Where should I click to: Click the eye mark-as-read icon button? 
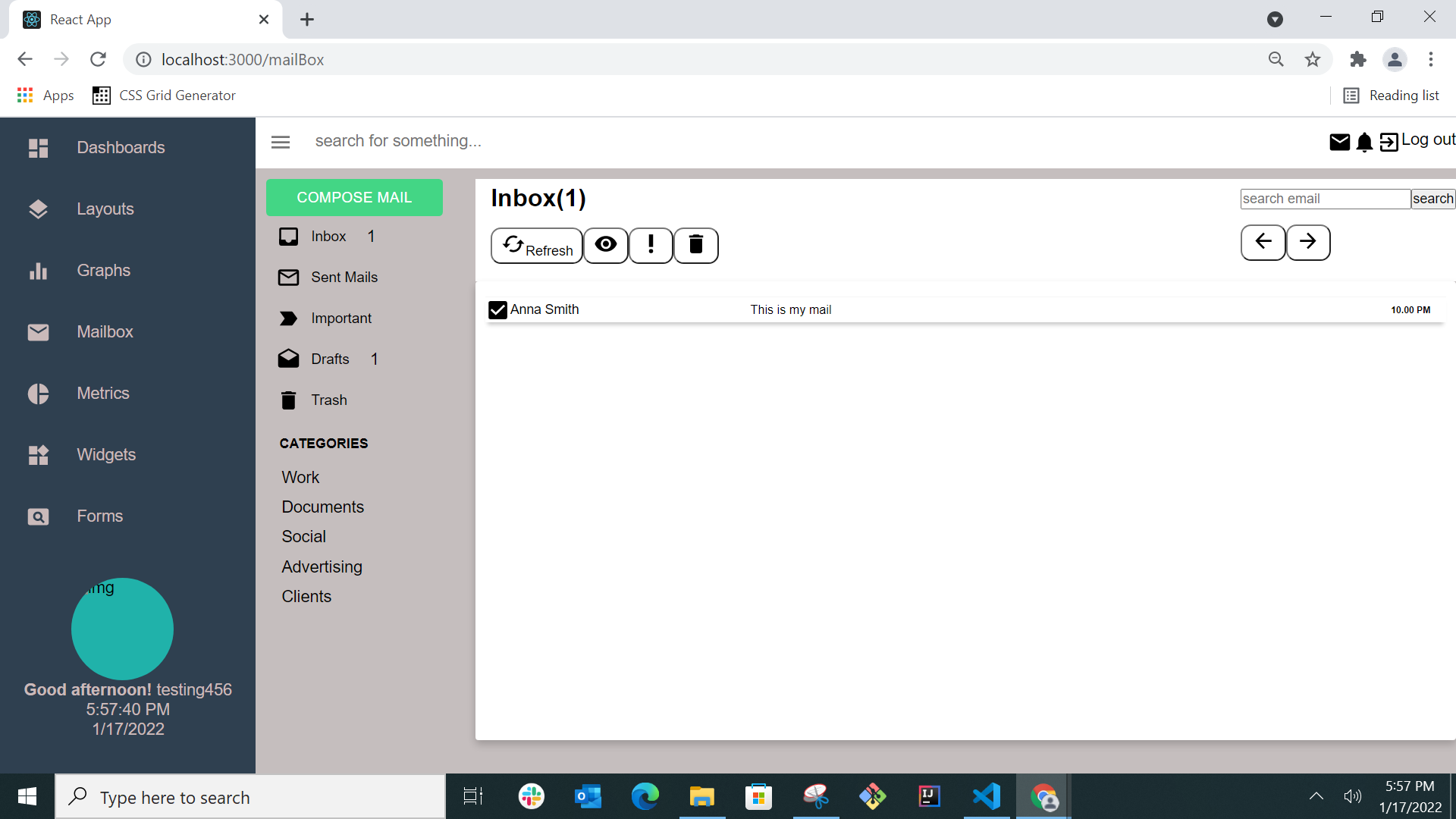point(605,245)
